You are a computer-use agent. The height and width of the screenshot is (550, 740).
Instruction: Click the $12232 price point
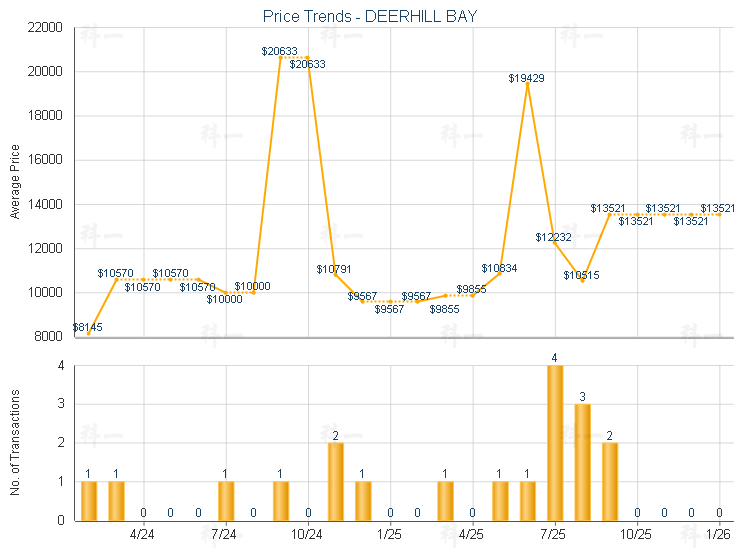click(555, 243)
